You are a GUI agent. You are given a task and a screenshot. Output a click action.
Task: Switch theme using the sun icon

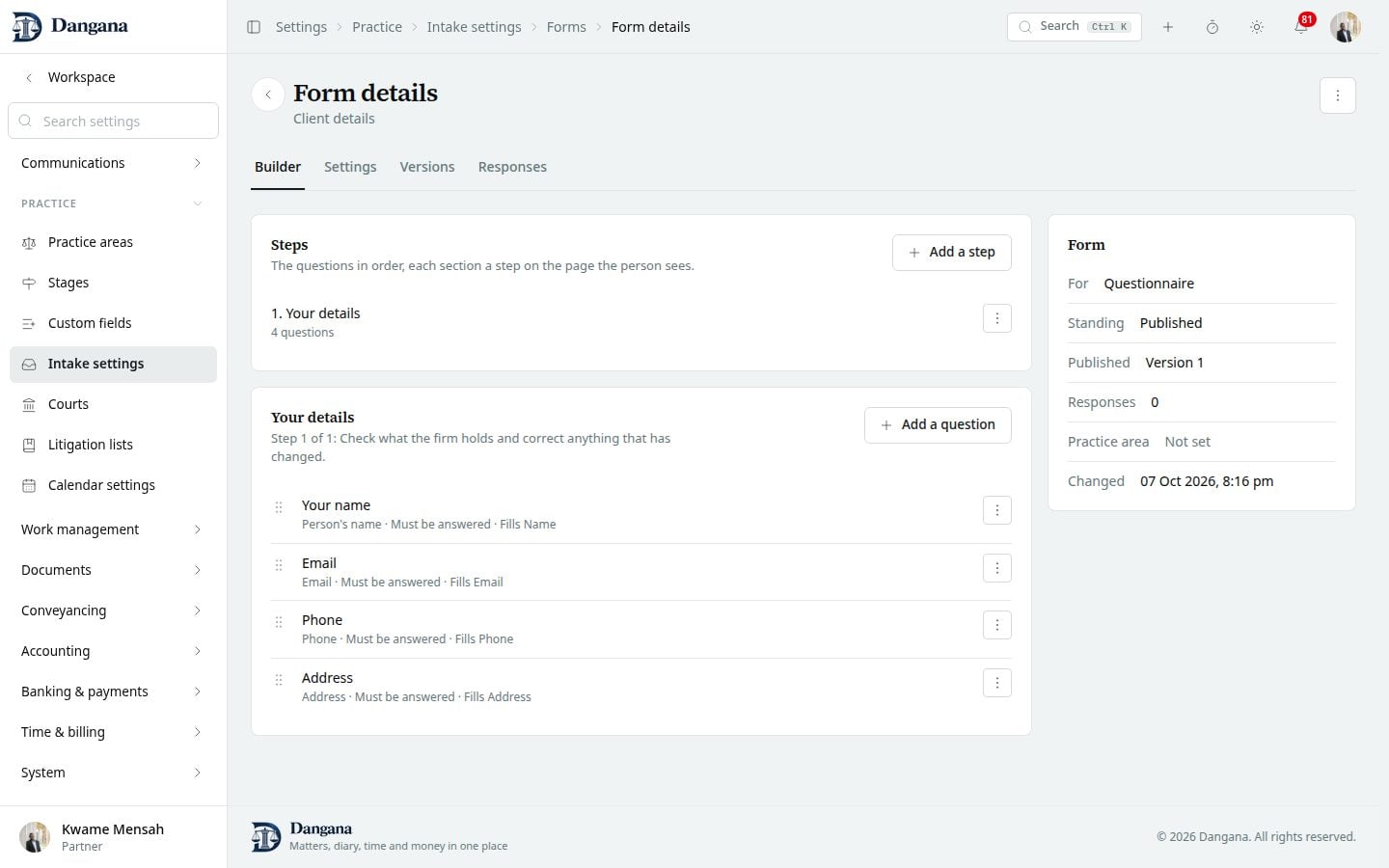click(x=1257, y=27)
